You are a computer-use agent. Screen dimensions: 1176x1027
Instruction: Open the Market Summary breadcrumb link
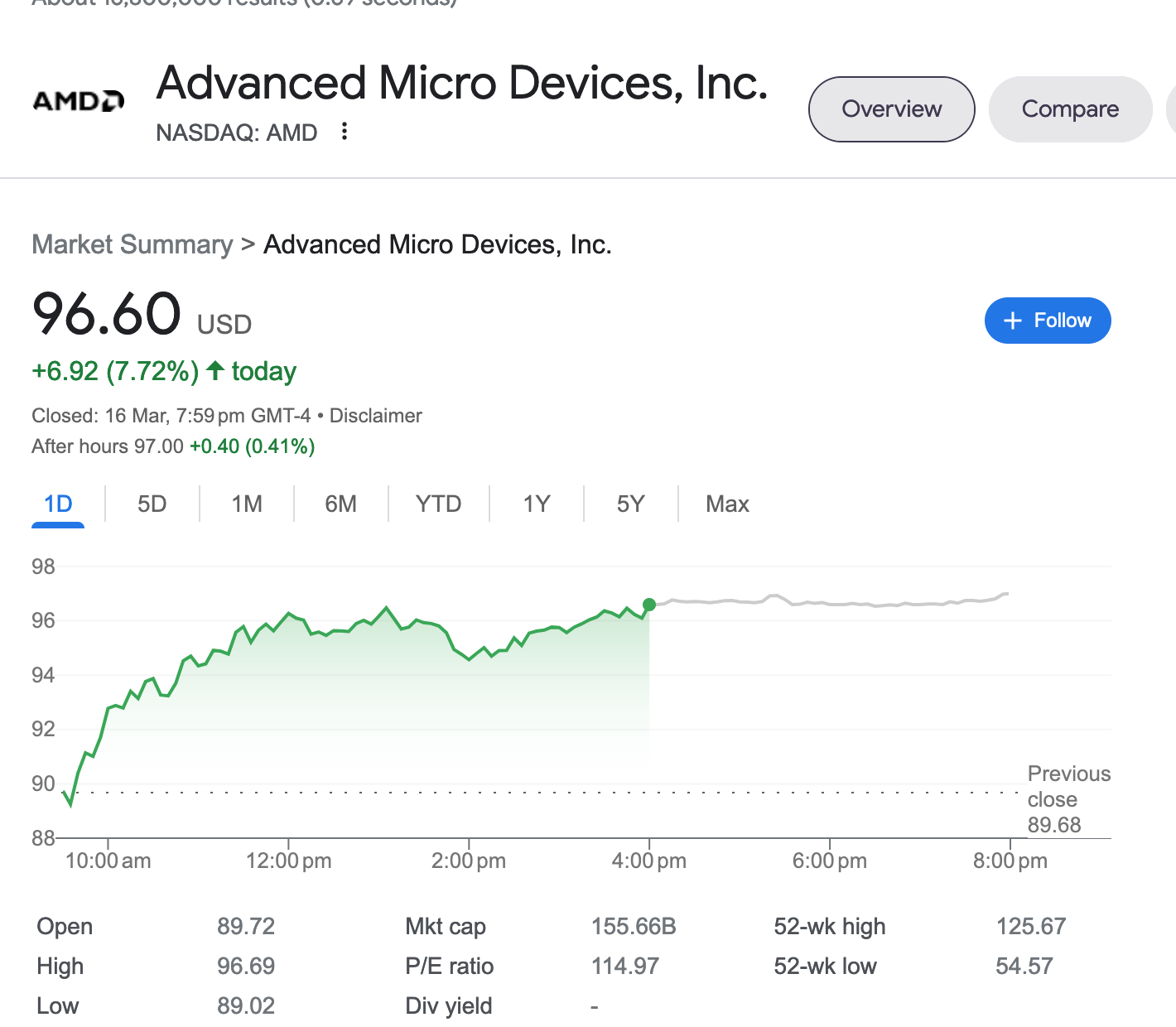(x=133, y=245)
